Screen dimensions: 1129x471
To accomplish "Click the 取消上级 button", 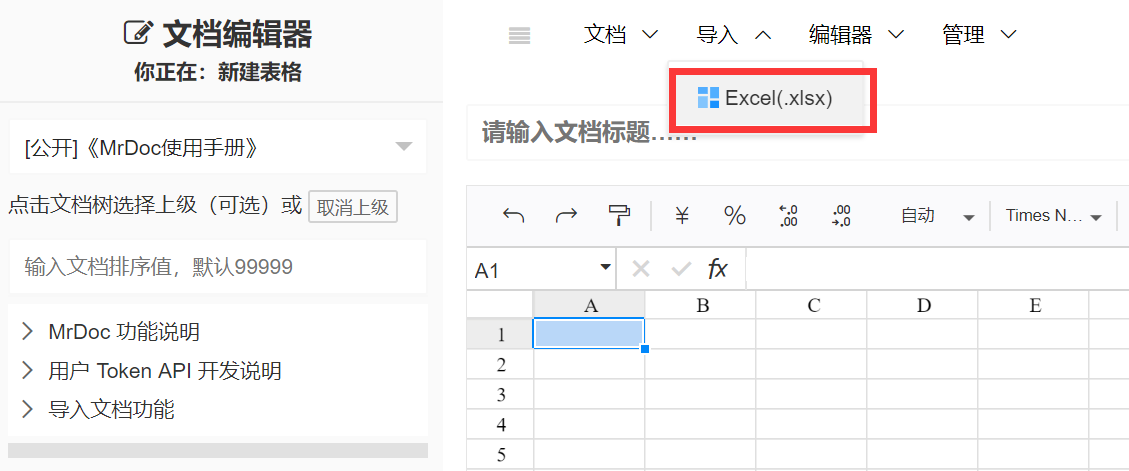I will [353, 207].
